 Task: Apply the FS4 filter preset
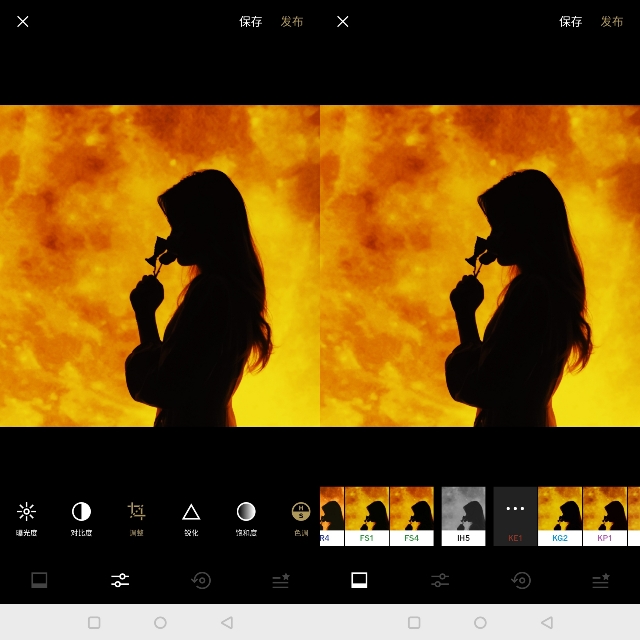coord(411,515)
